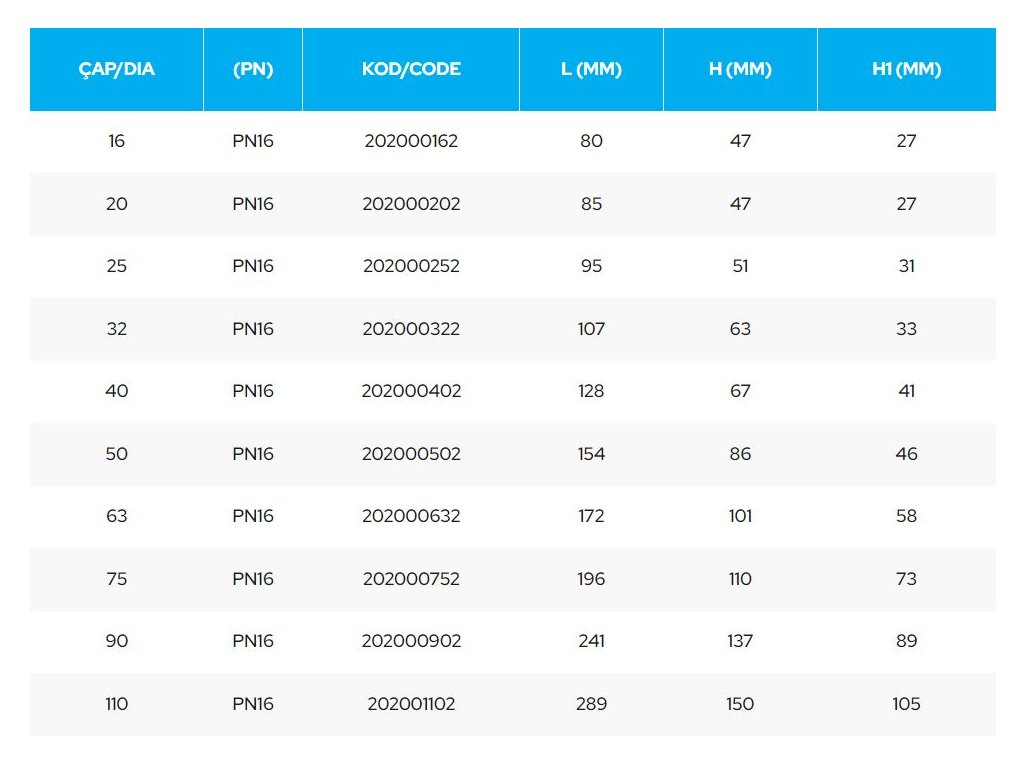
Task: Select code cell 202000632
Action: pos(411,516)
